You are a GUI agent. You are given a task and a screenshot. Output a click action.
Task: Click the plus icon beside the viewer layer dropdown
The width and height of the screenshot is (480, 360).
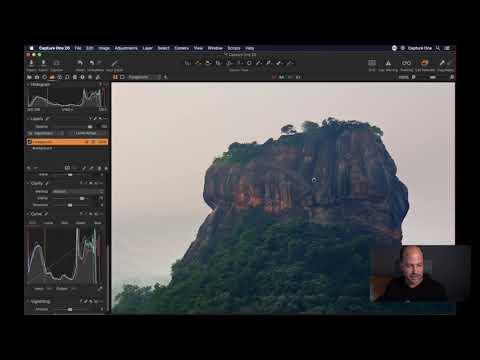[165, 77]
